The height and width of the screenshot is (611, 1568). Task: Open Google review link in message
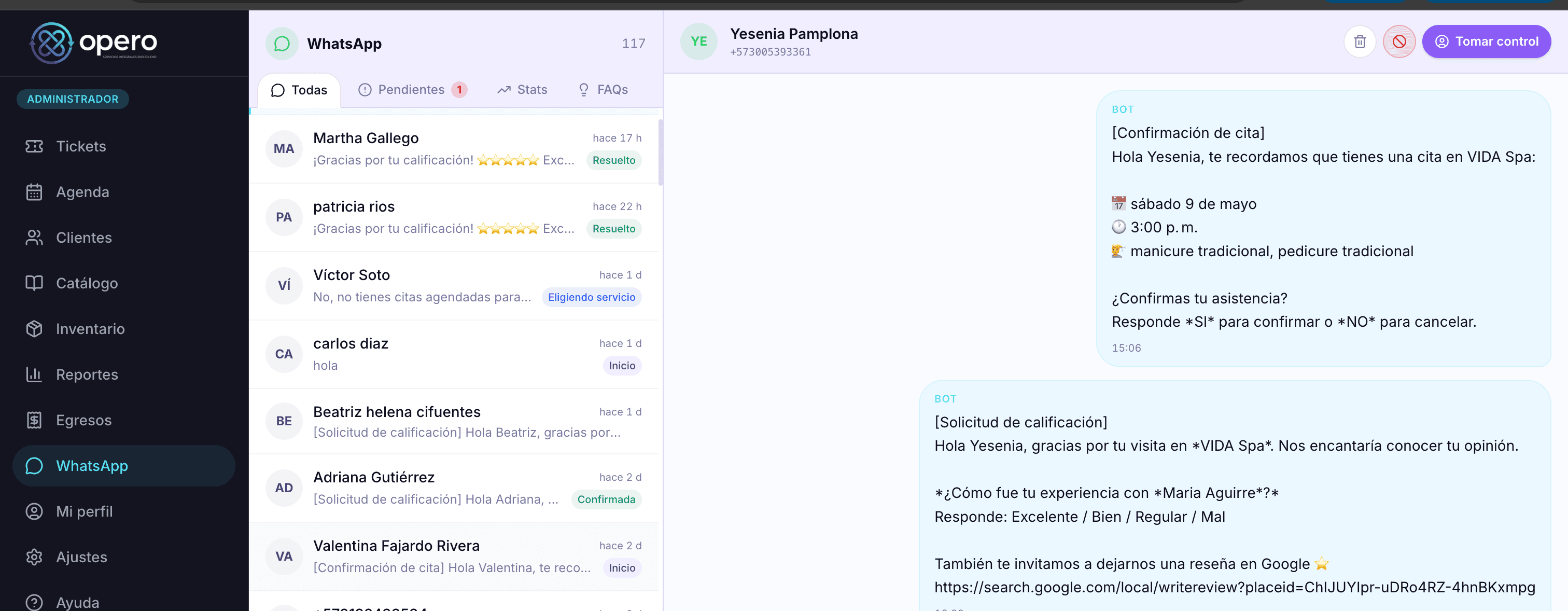tap(1235, 587)
